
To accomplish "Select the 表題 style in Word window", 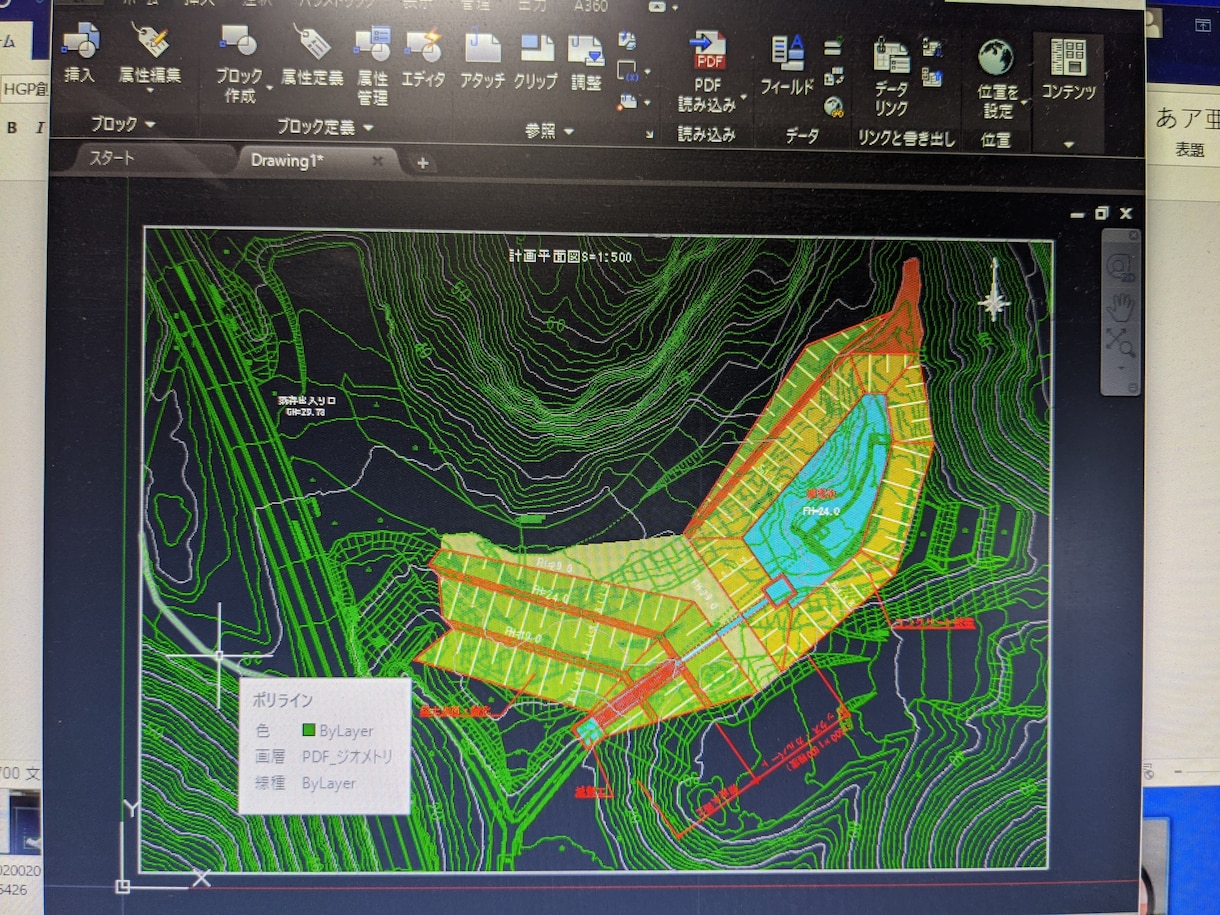I will (x=1189, y=150).
